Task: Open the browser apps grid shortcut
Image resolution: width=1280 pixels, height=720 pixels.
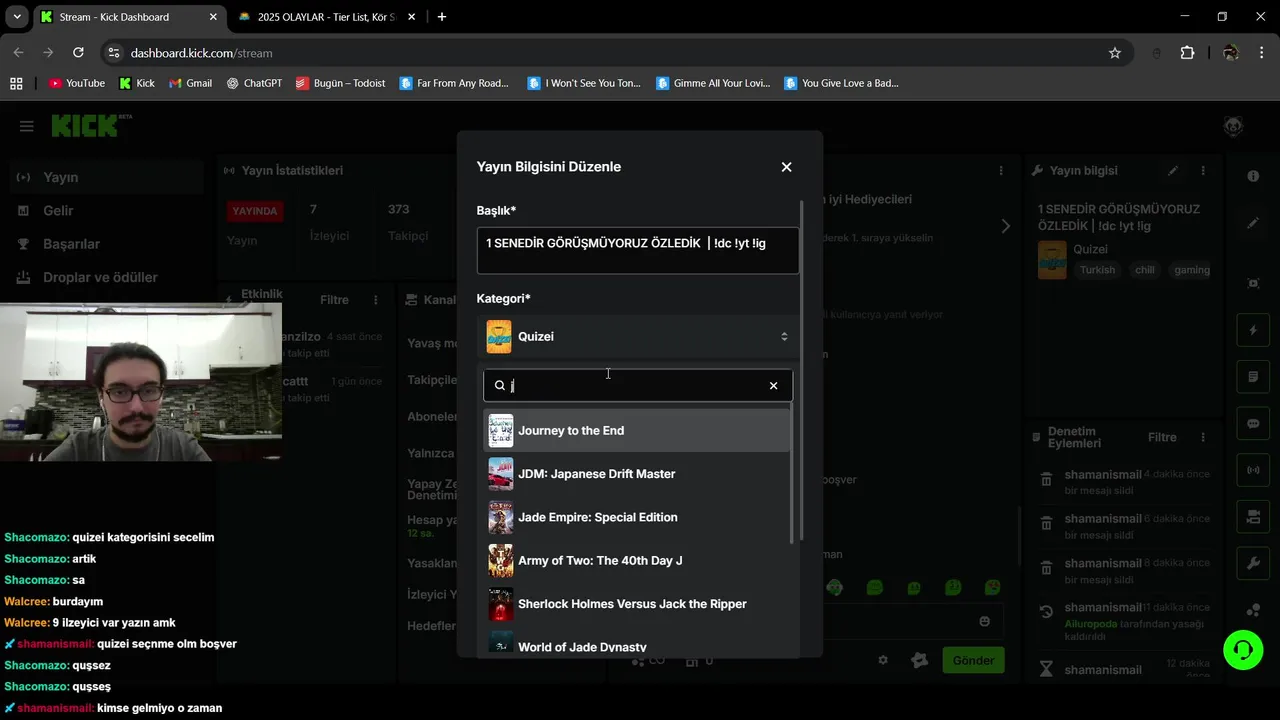Action: (16, 83)
